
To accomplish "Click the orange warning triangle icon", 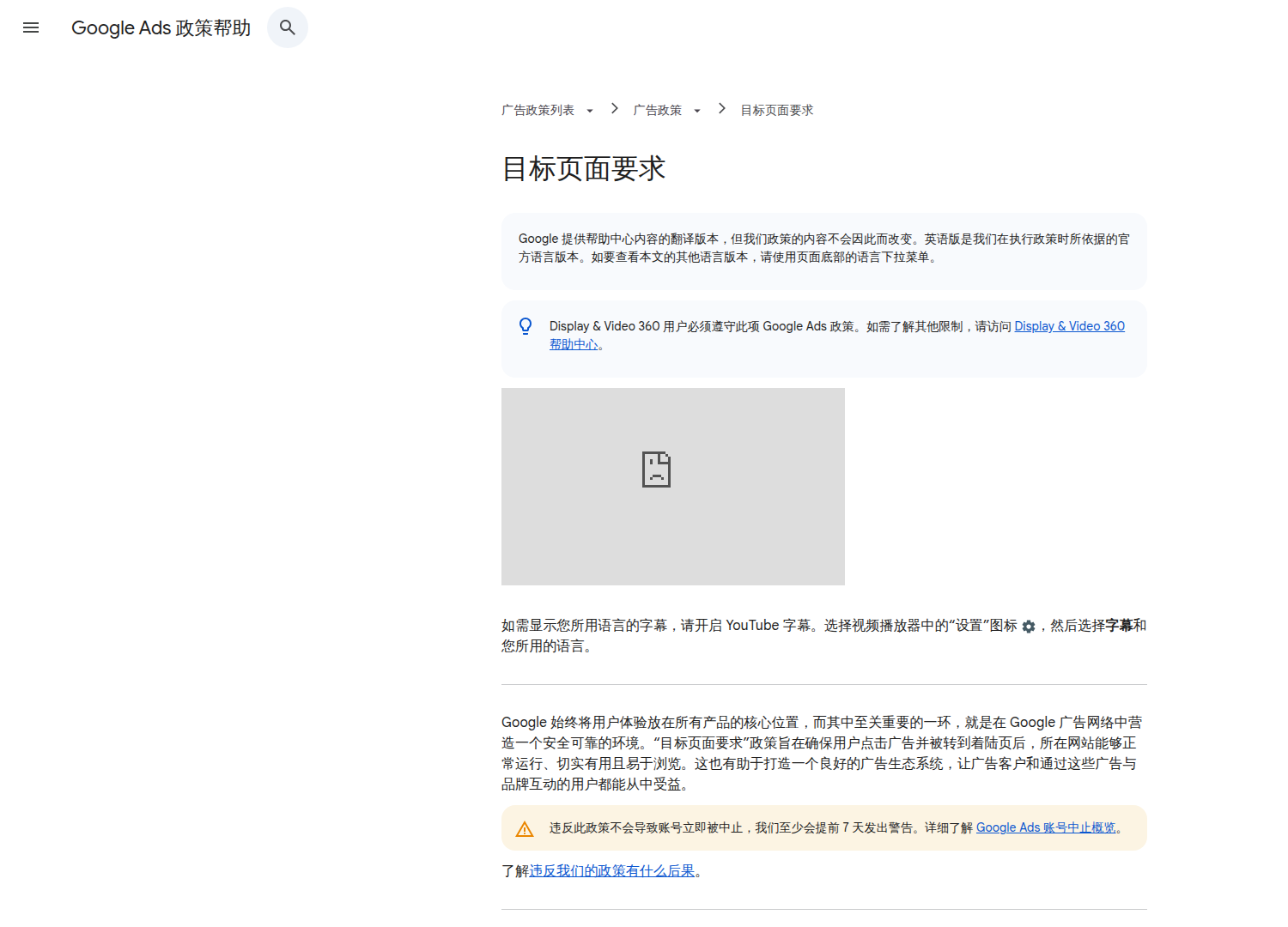I will pos(525,829).
